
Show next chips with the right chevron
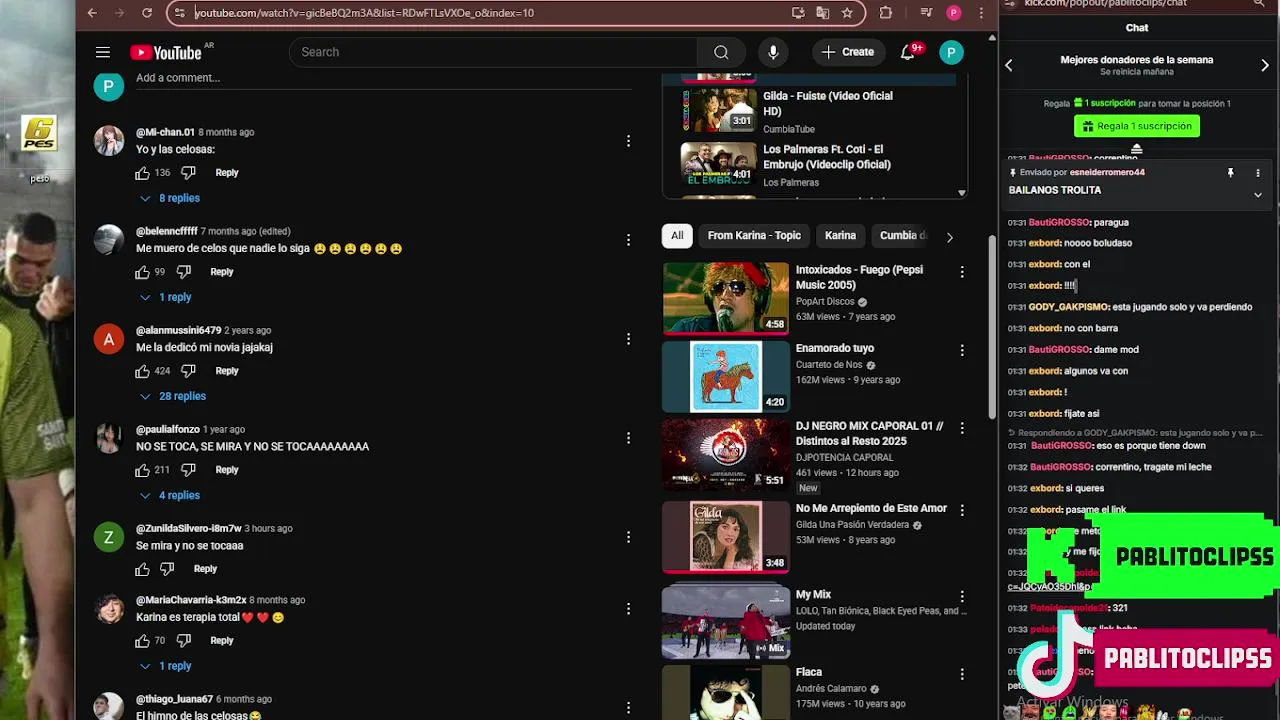(x=949, y=236)
